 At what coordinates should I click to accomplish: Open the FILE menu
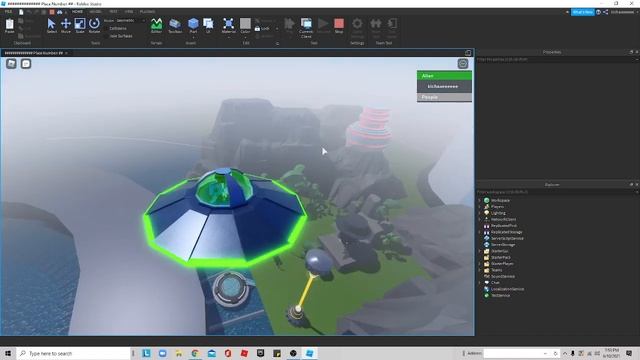pos(8,12)
